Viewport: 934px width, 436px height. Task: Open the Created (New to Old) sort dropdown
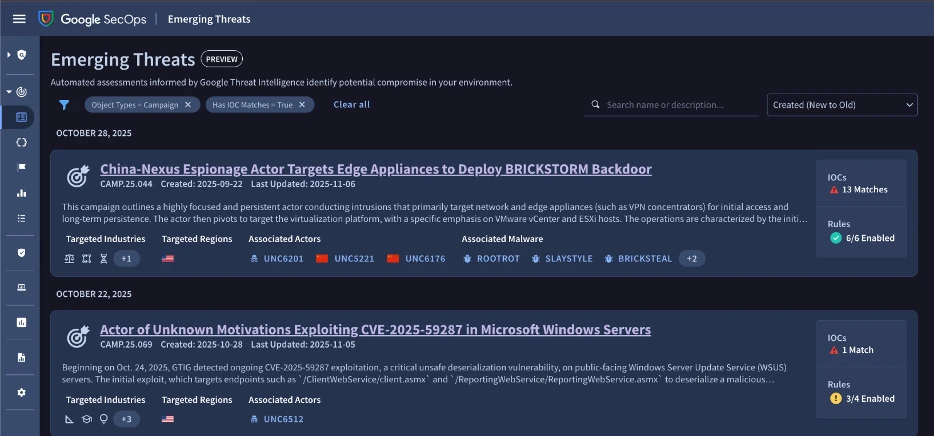(x=842, y=104)
